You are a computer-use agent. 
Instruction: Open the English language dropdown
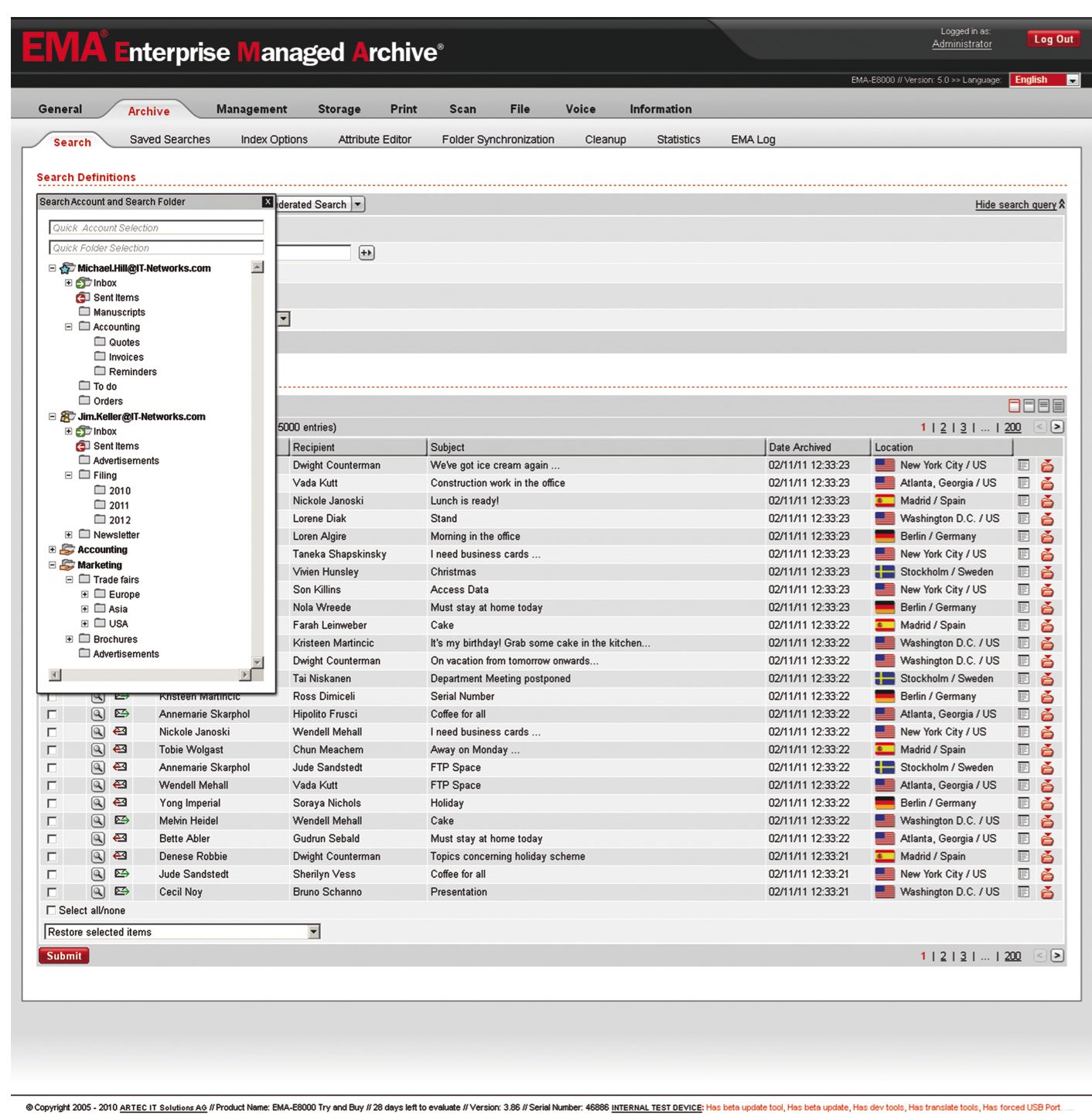(x=1072, y=80)
